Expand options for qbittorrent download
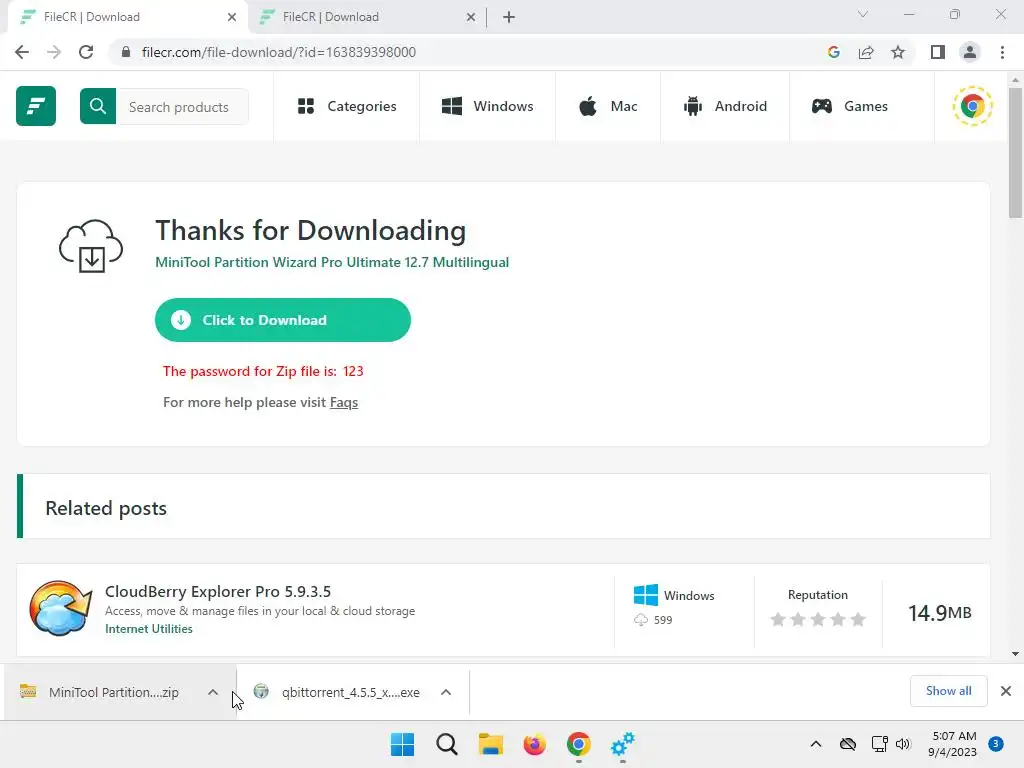 click(446, 692)
